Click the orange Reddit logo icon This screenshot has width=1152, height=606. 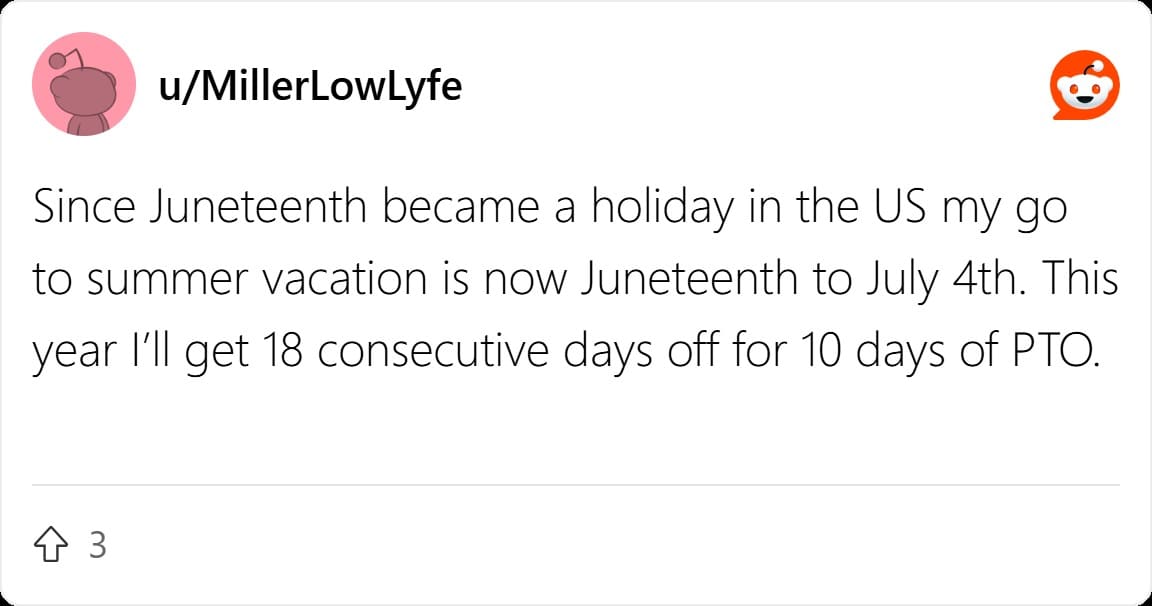(x=1084, y=85)
